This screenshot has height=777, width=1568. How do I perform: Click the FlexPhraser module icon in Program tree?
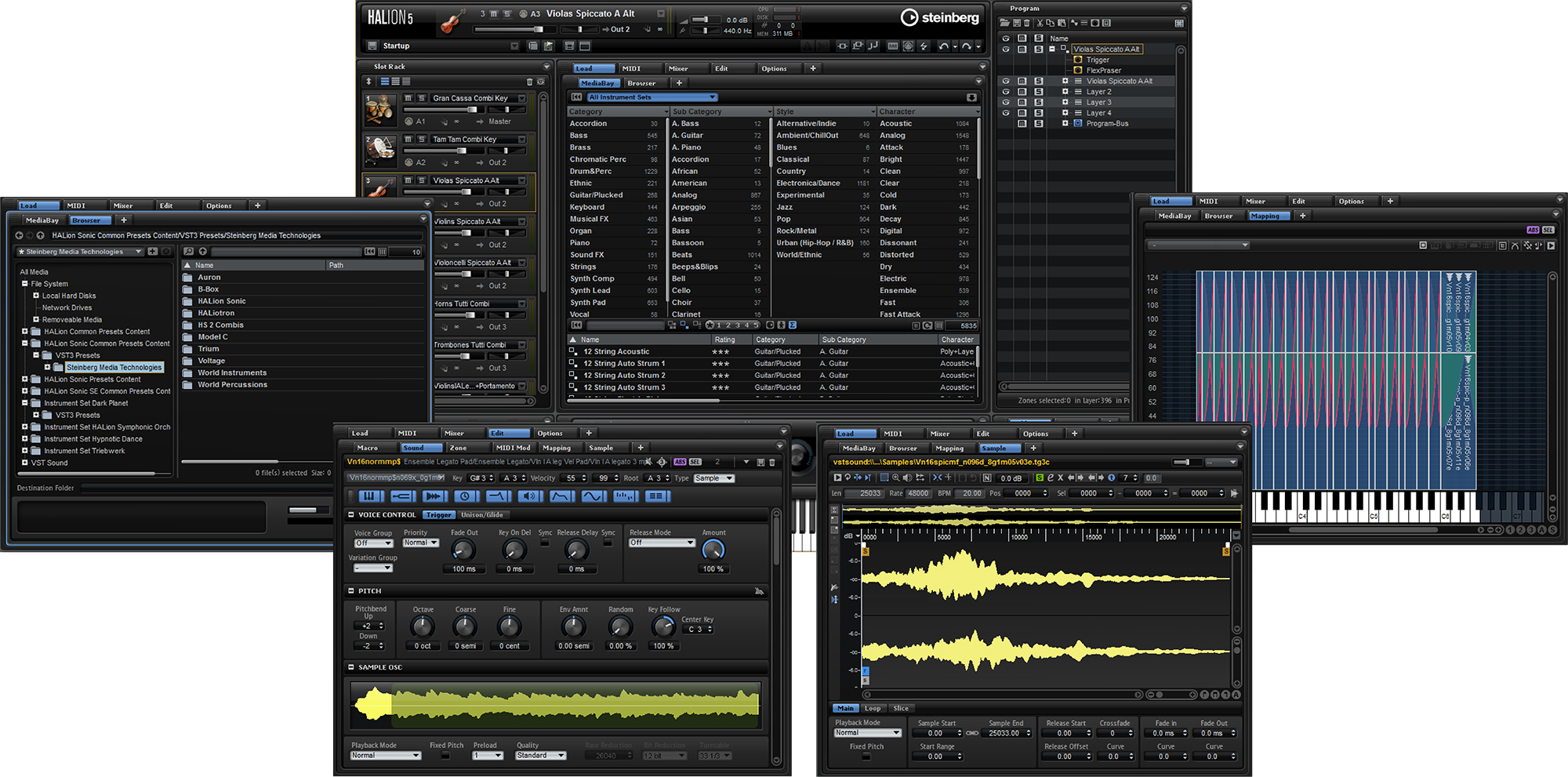pos(1078,71)
